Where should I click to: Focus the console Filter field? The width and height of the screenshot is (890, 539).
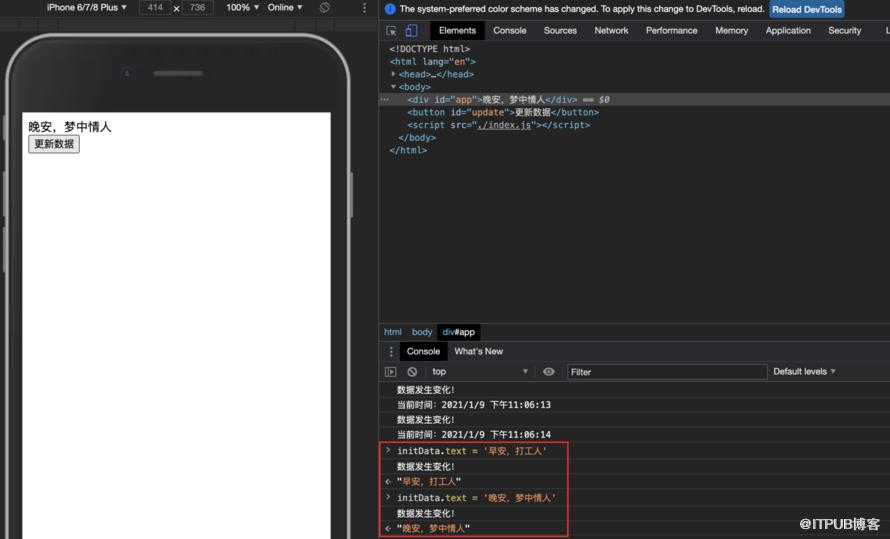pos(667,372)
